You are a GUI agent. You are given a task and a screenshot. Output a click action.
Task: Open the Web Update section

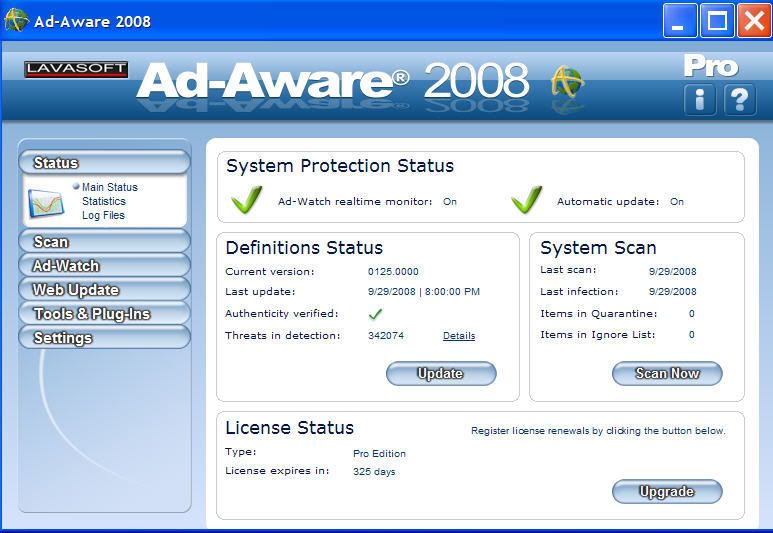105,289
